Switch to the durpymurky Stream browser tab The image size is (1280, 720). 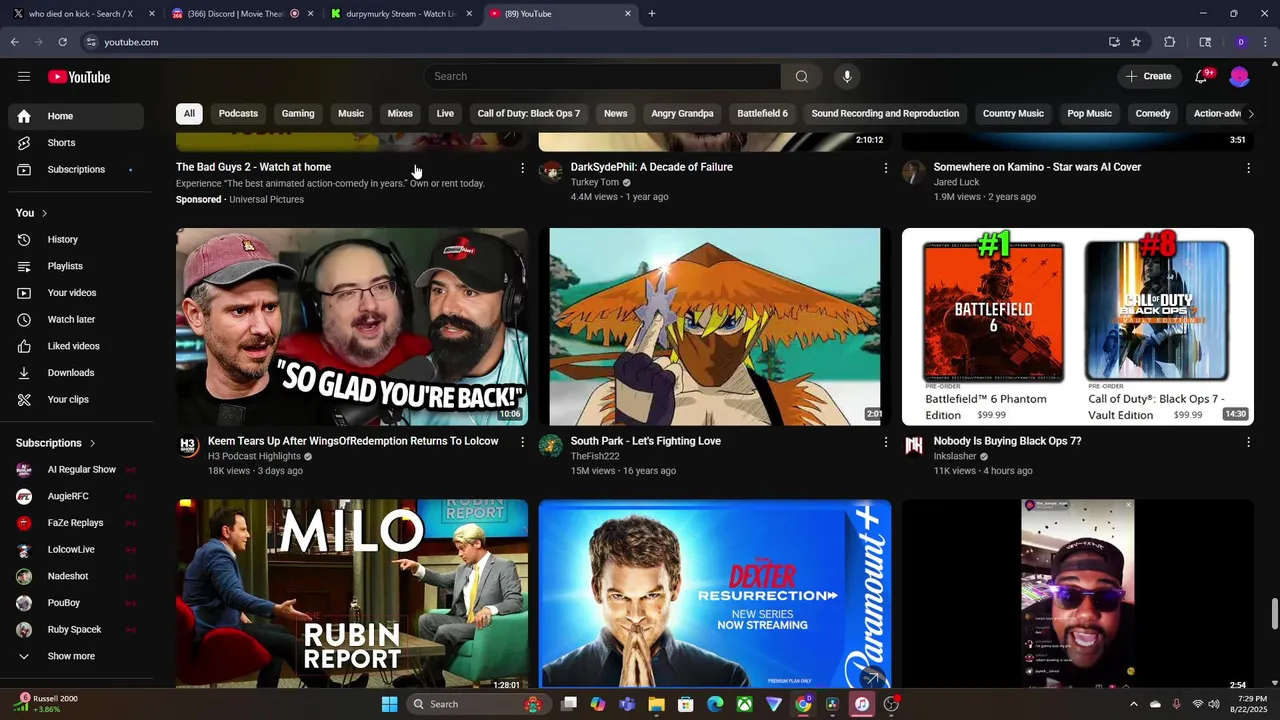tap(402, 14)
